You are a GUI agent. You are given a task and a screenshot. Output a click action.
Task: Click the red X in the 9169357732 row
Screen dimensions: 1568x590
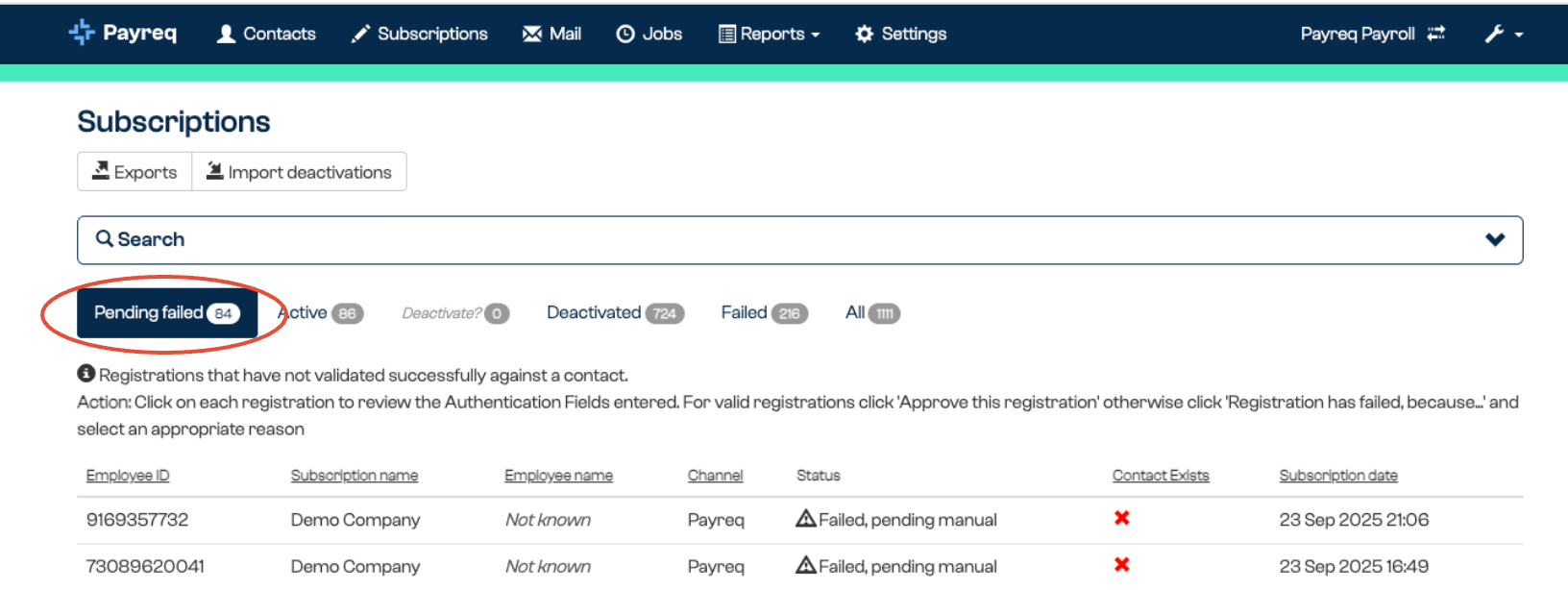(1121, 518)
